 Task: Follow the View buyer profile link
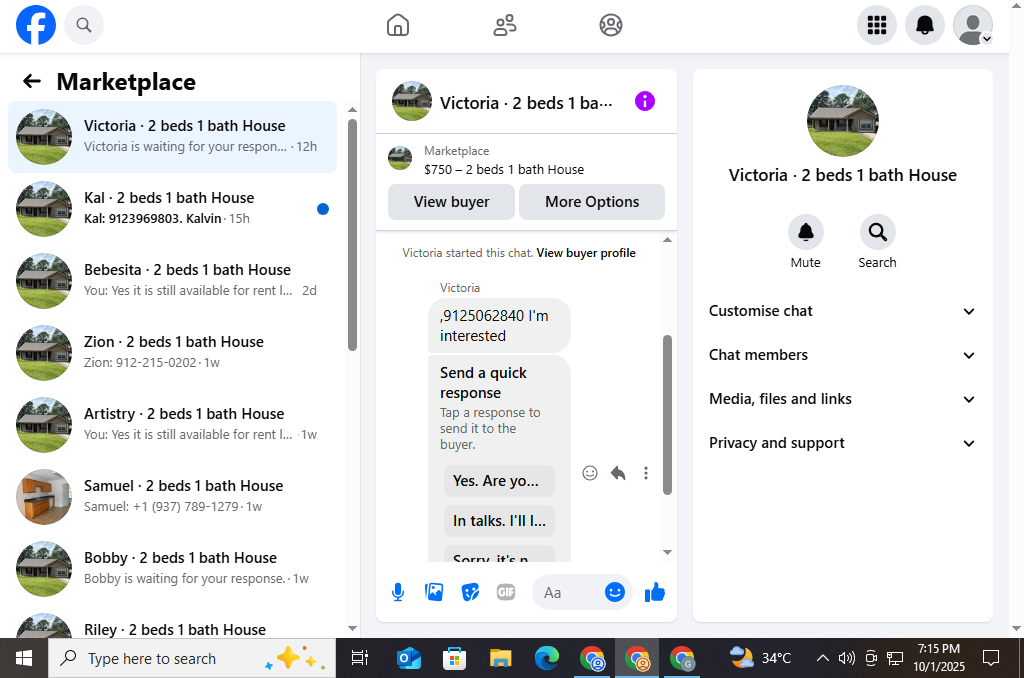tap(586, 253)
